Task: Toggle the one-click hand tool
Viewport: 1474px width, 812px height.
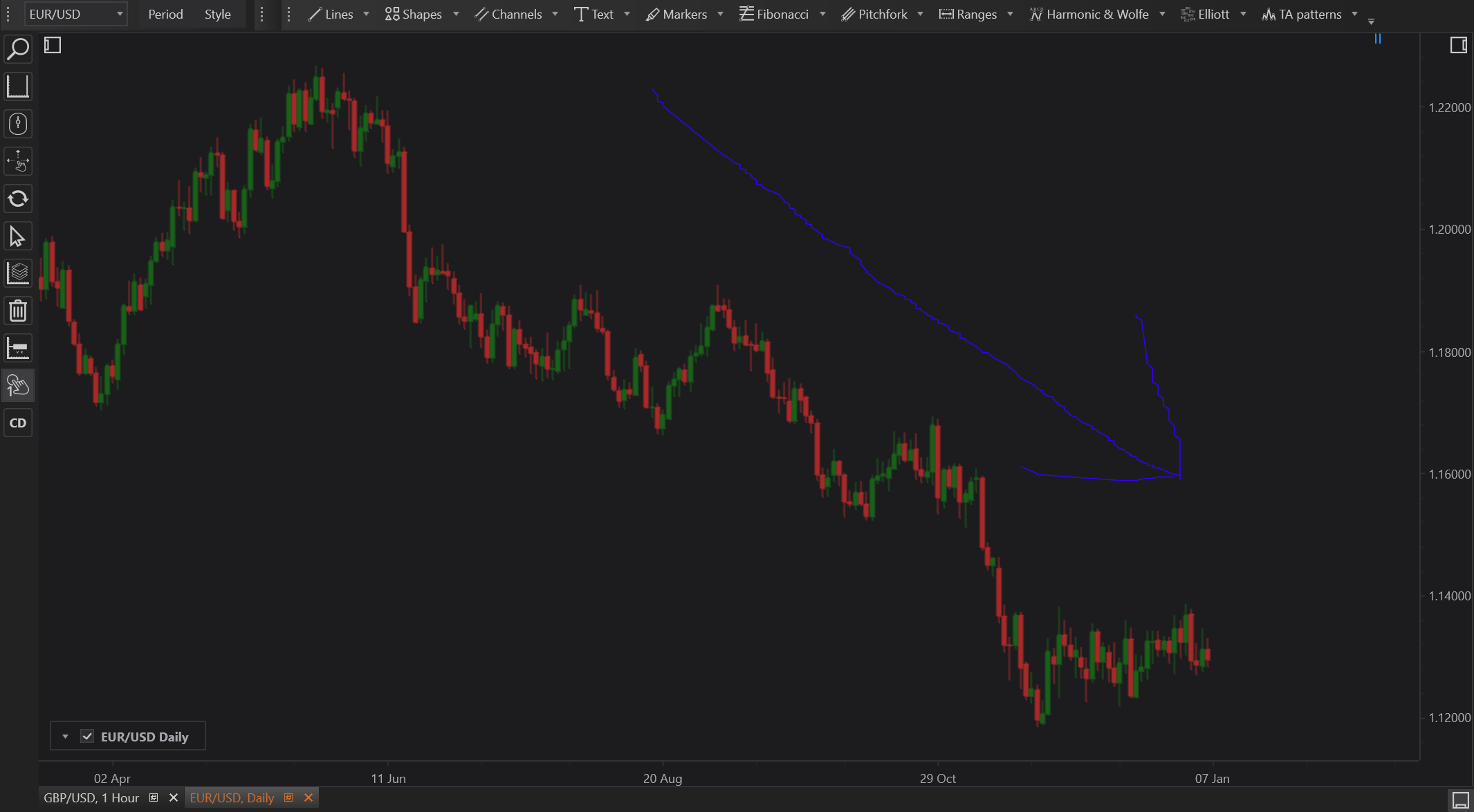Action: tap(18, 385)
